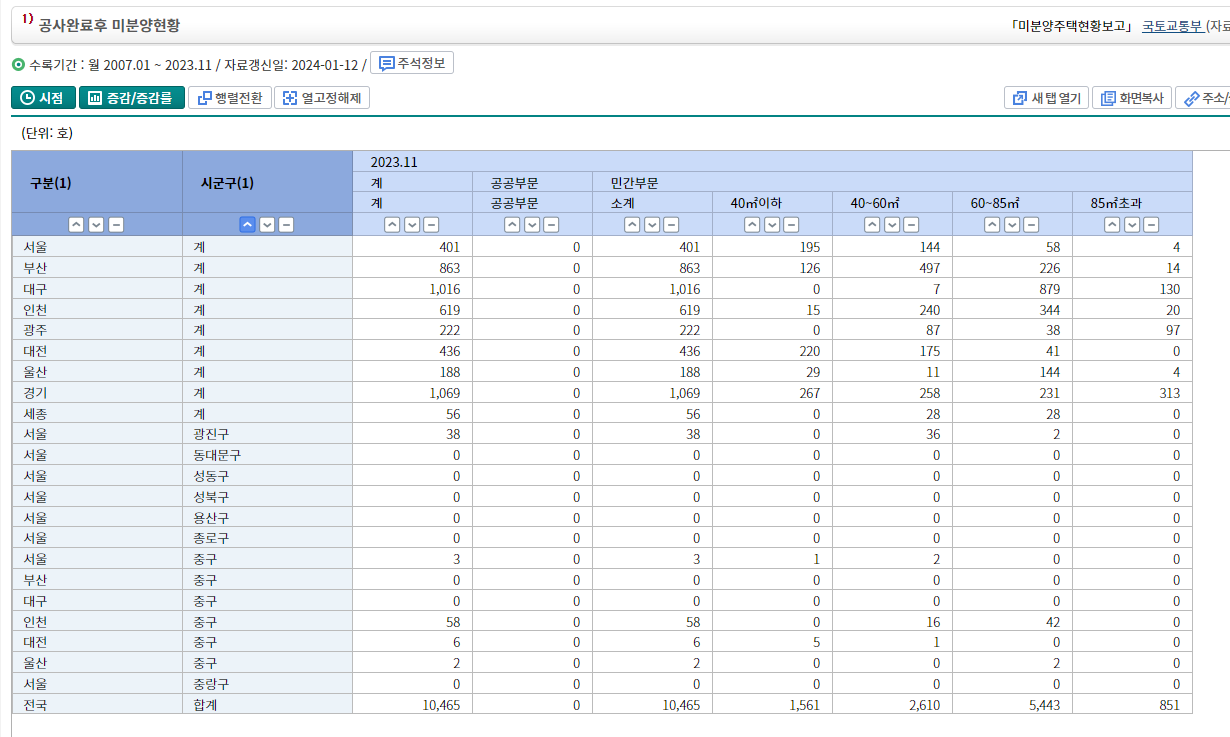Open the 국토교통부 source link
Screen dimensions: 1230x737
click(x=1172, y=27)
